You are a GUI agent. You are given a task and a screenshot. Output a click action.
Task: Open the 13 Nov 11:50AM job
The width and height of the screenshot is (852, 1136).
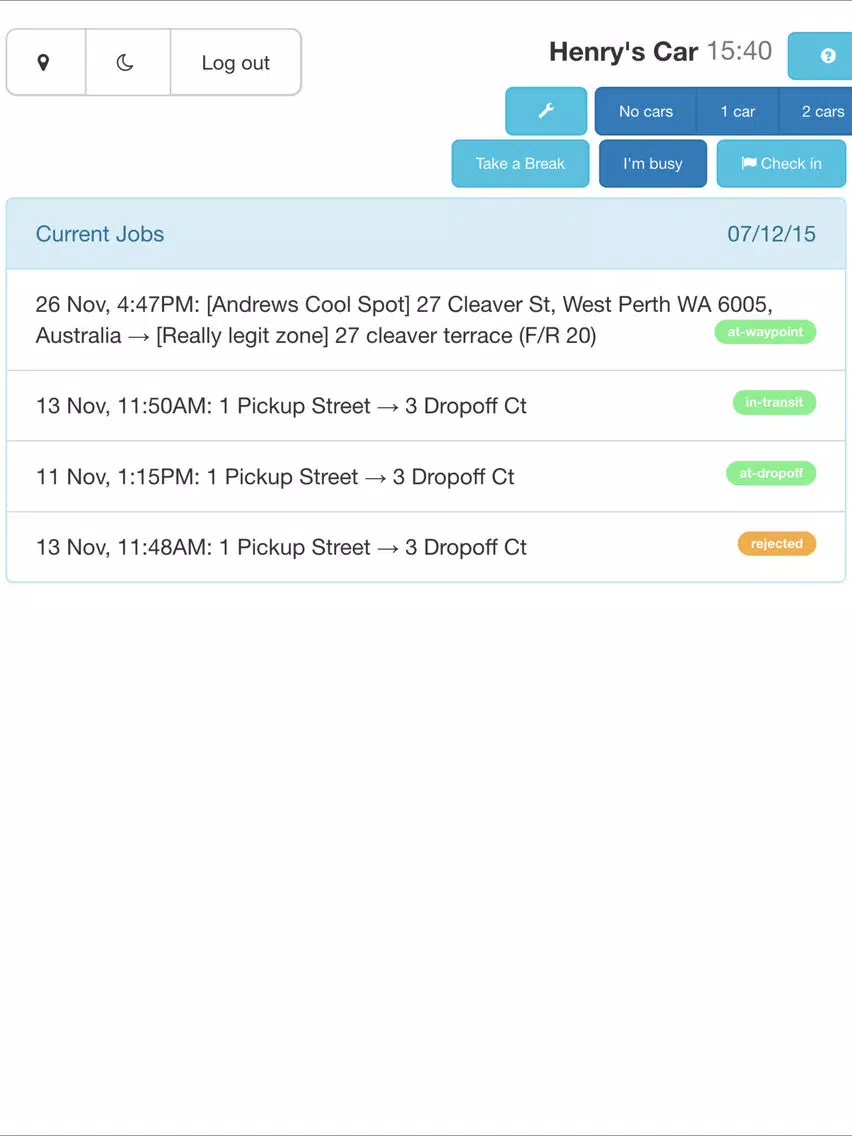coord(426,406)
